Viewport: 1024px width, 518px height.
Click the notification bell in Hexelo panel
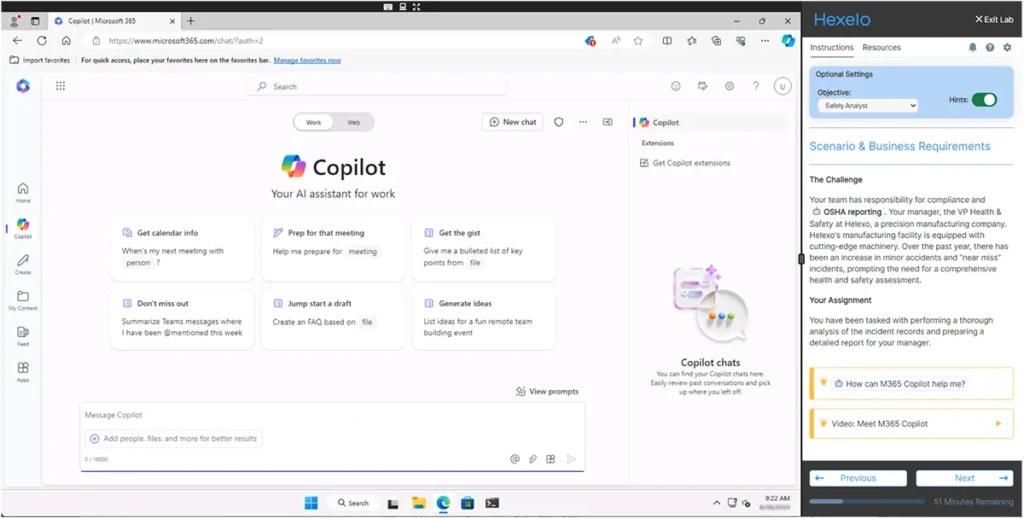click(972, 47)
